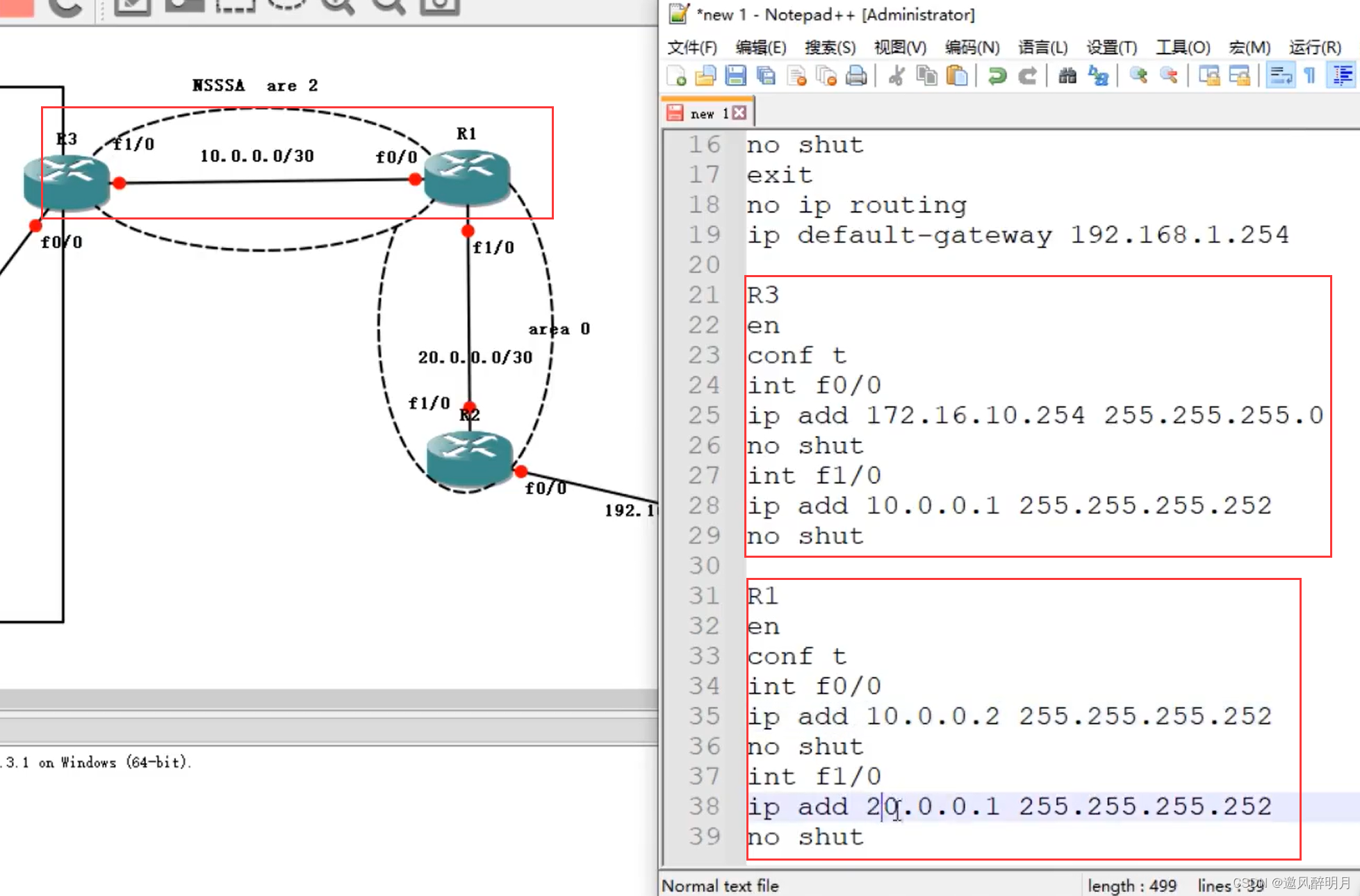Open the 设置(T) menu

pos(1112,47)
